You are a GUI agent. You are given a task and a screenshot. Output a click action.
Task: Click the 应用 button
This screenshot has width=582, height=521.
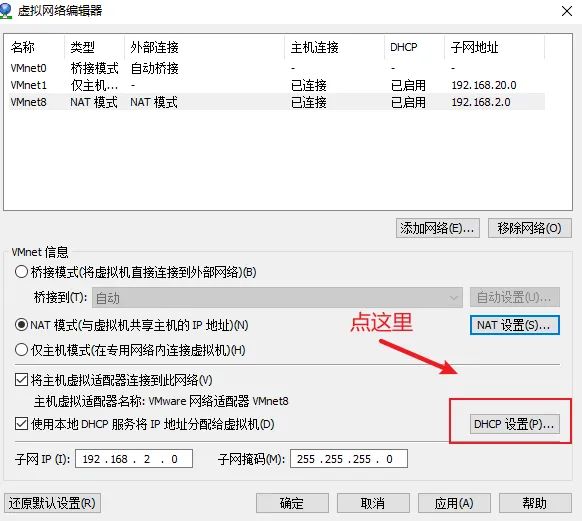(454, 503)
